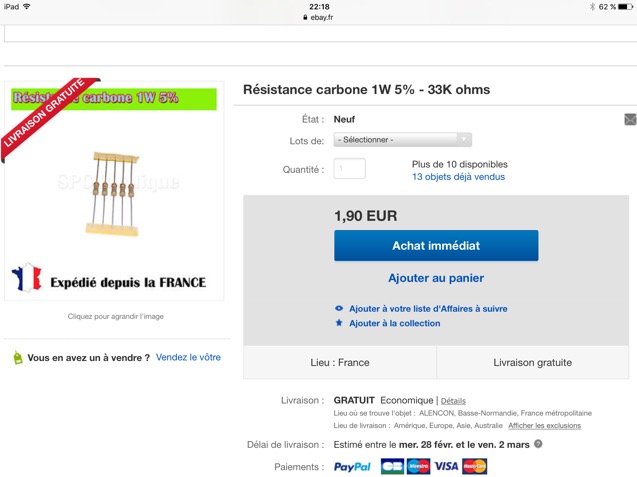Click the green price tag icon
The width and height of the screenshot is (637, 477).
pyautogui.click(x=17, y=357)
